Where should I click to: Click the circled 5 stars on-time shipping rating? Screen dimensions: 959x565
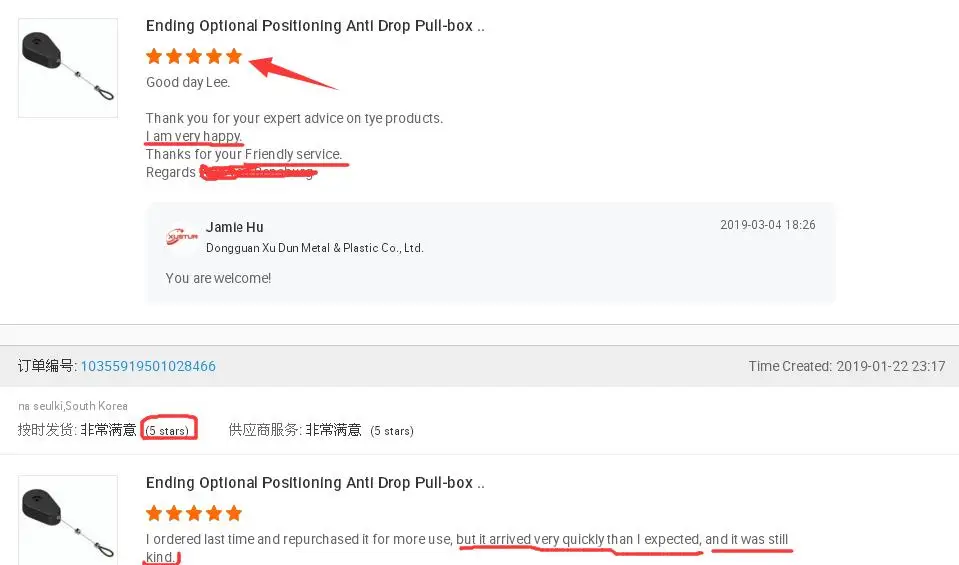click(168, 430)
